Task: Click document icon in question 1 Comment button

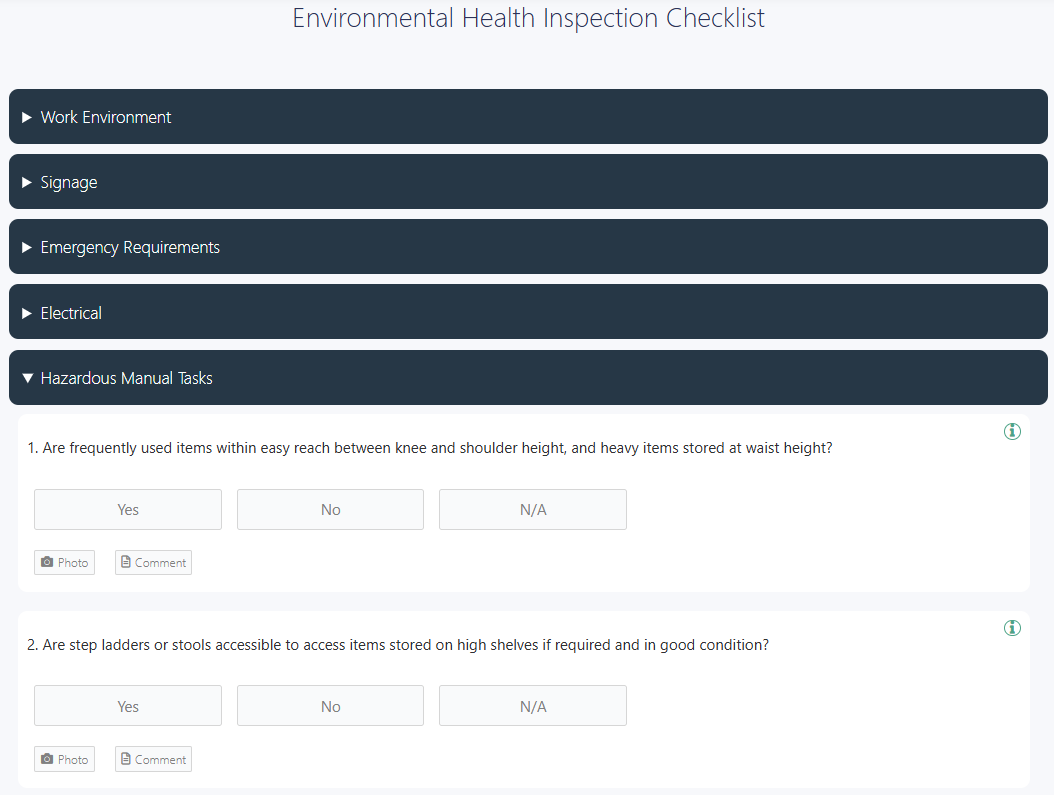Action: (x=126, y=562)
